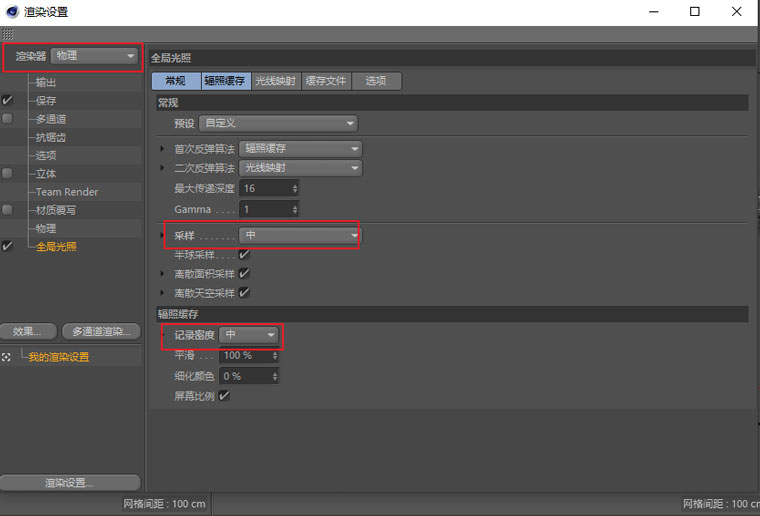Expand the 首次反弹算法 disclosure triangle
Viewport: 760px width, 516px height.
tap(162, 148)
